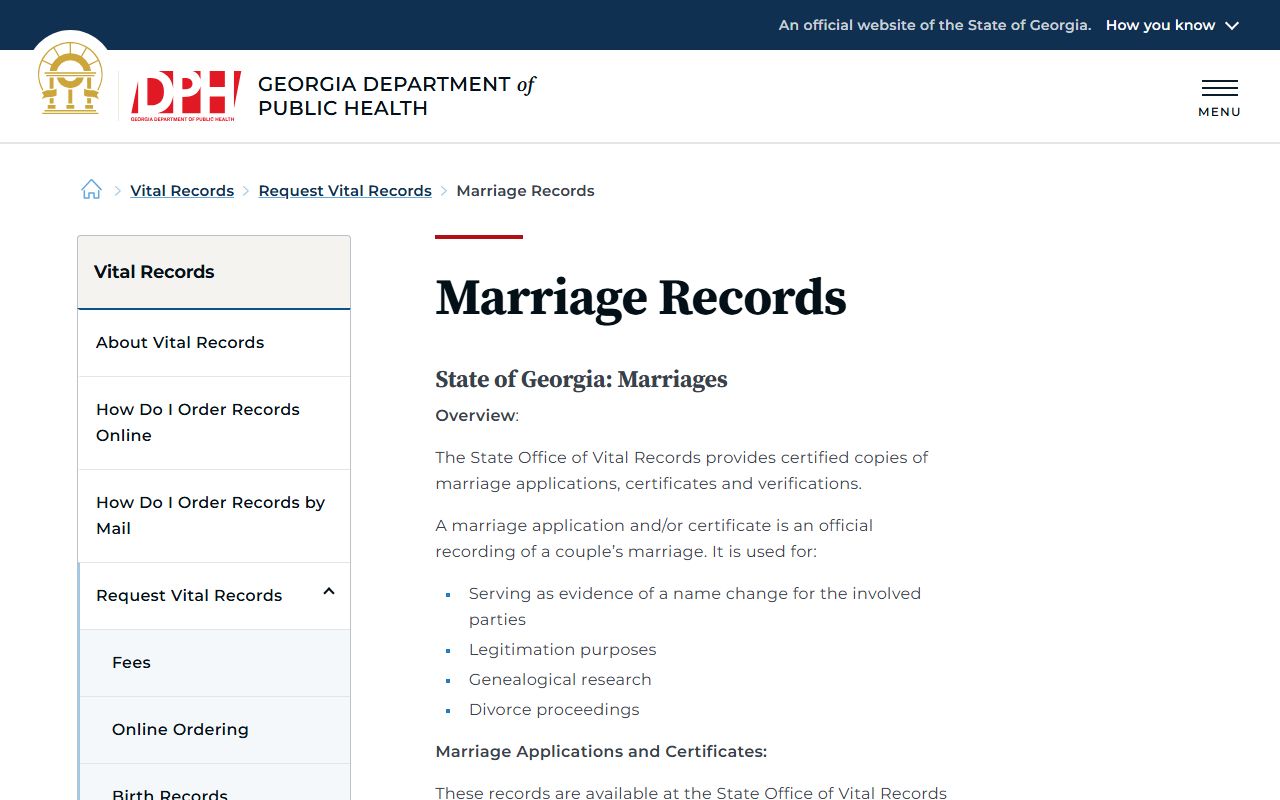Open About Vital Records sidebar item
The height and width of the screenshot is (800, 1280).
point(214,343)
